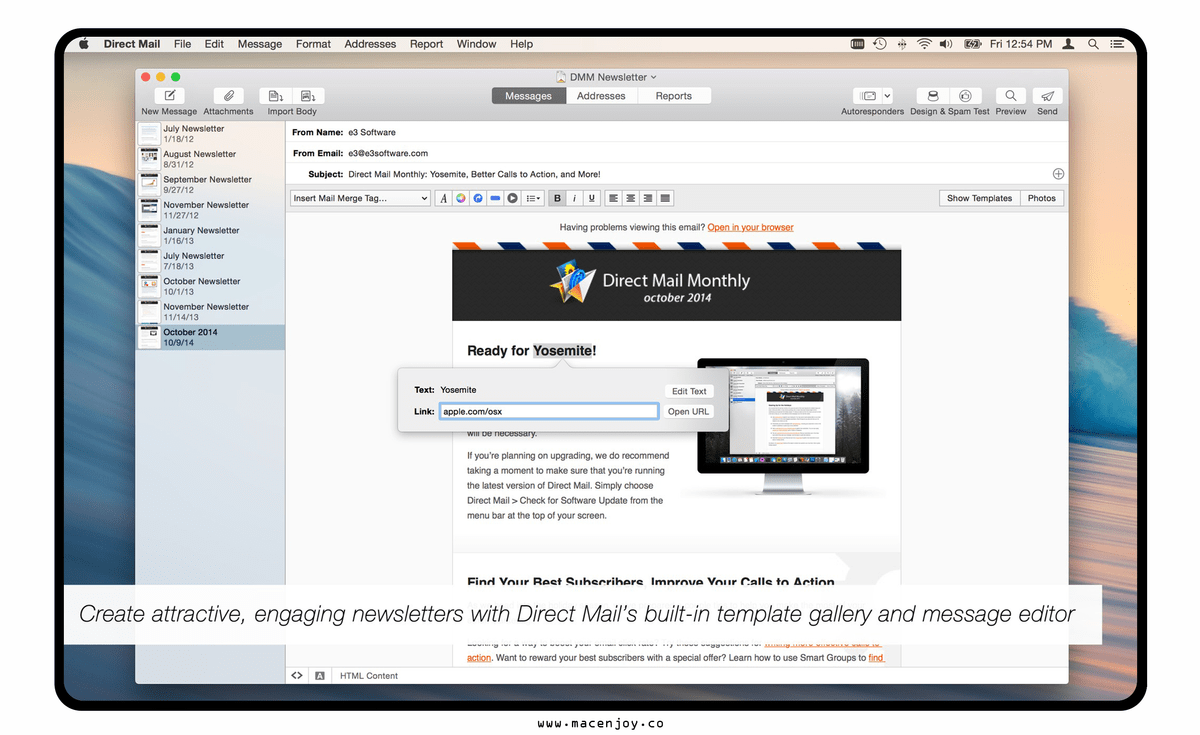Preview the message with magnifier icon
The height and width of the screenshot is (735, 1200).
1011,96
